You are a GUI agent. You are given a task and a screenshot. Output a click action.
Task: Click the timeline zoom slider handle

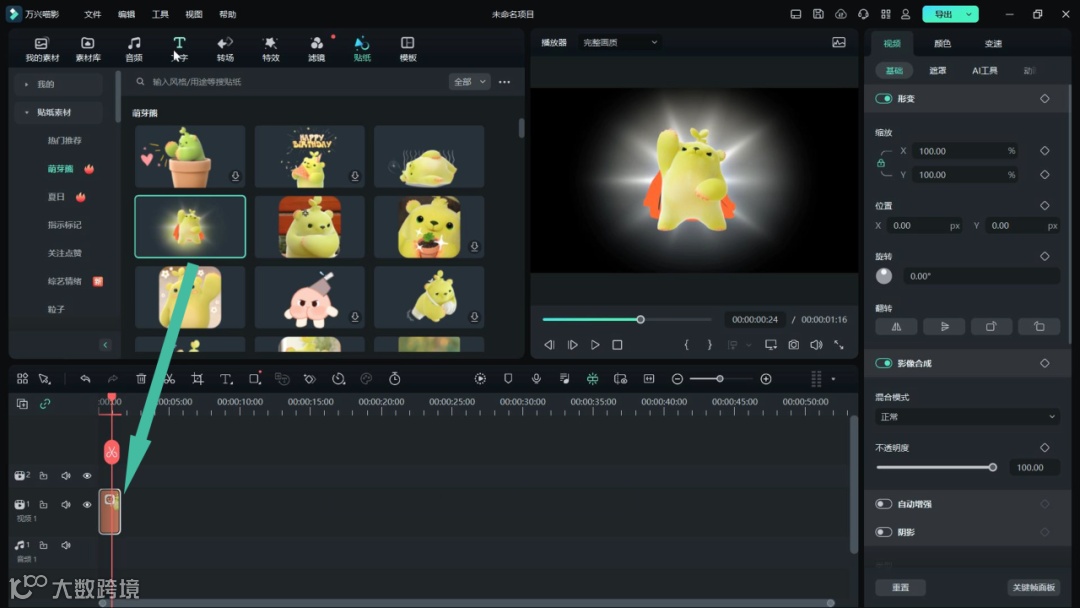click(x=720, y=379)
